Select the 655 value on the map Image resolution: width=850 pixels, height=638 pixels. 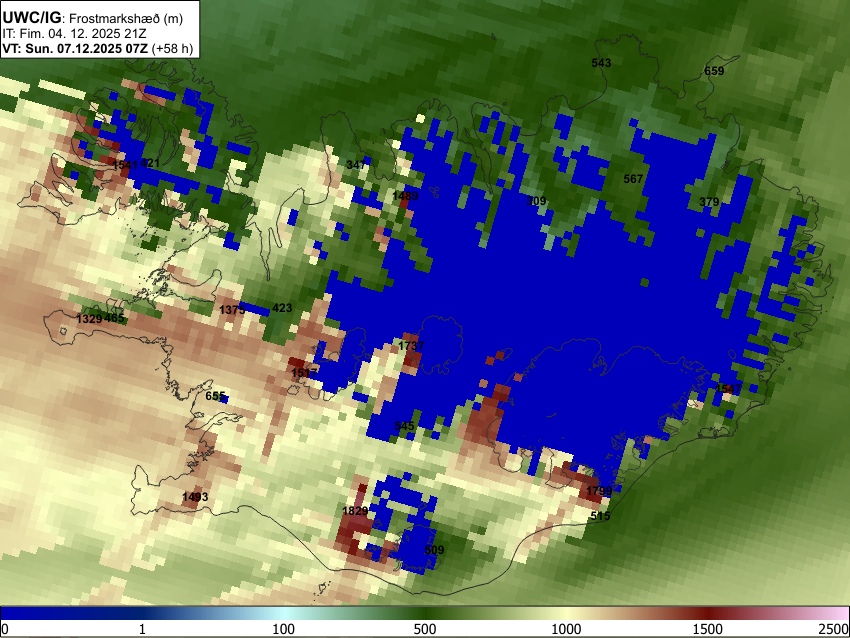click(215, 396)
